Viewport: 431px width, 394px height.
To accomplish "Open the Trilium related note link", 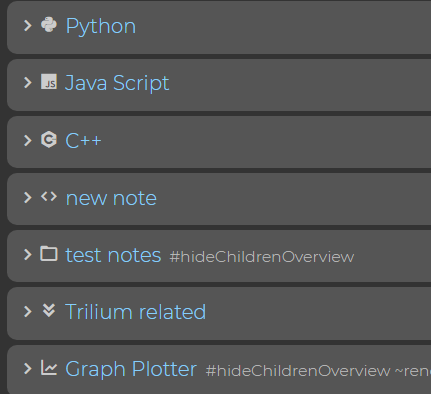I will click(135, 312).
